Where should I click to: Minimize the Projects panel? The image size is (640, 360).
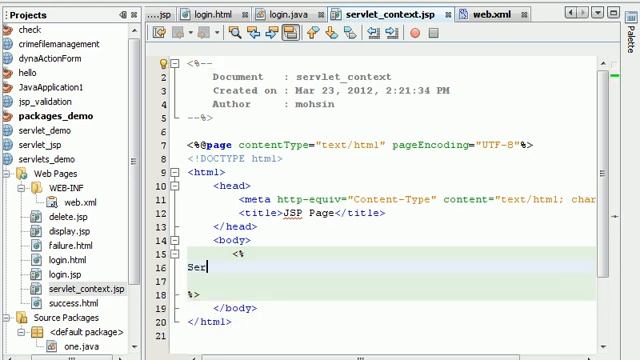[123, 15]
